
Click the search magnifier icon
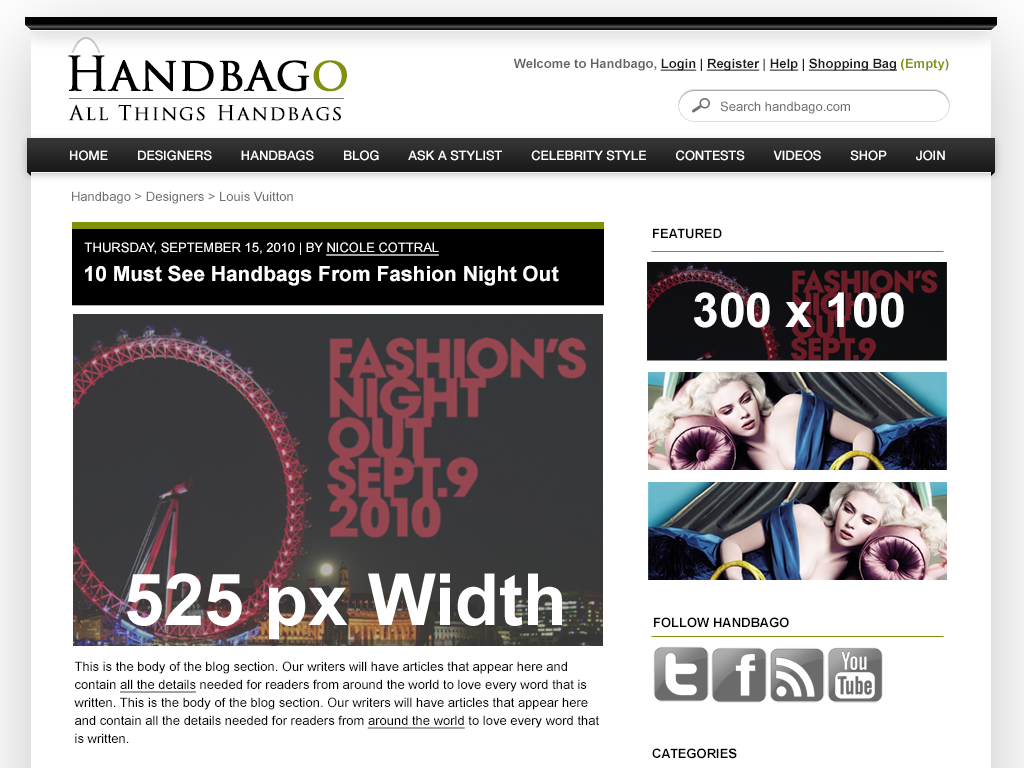(701, 105)
